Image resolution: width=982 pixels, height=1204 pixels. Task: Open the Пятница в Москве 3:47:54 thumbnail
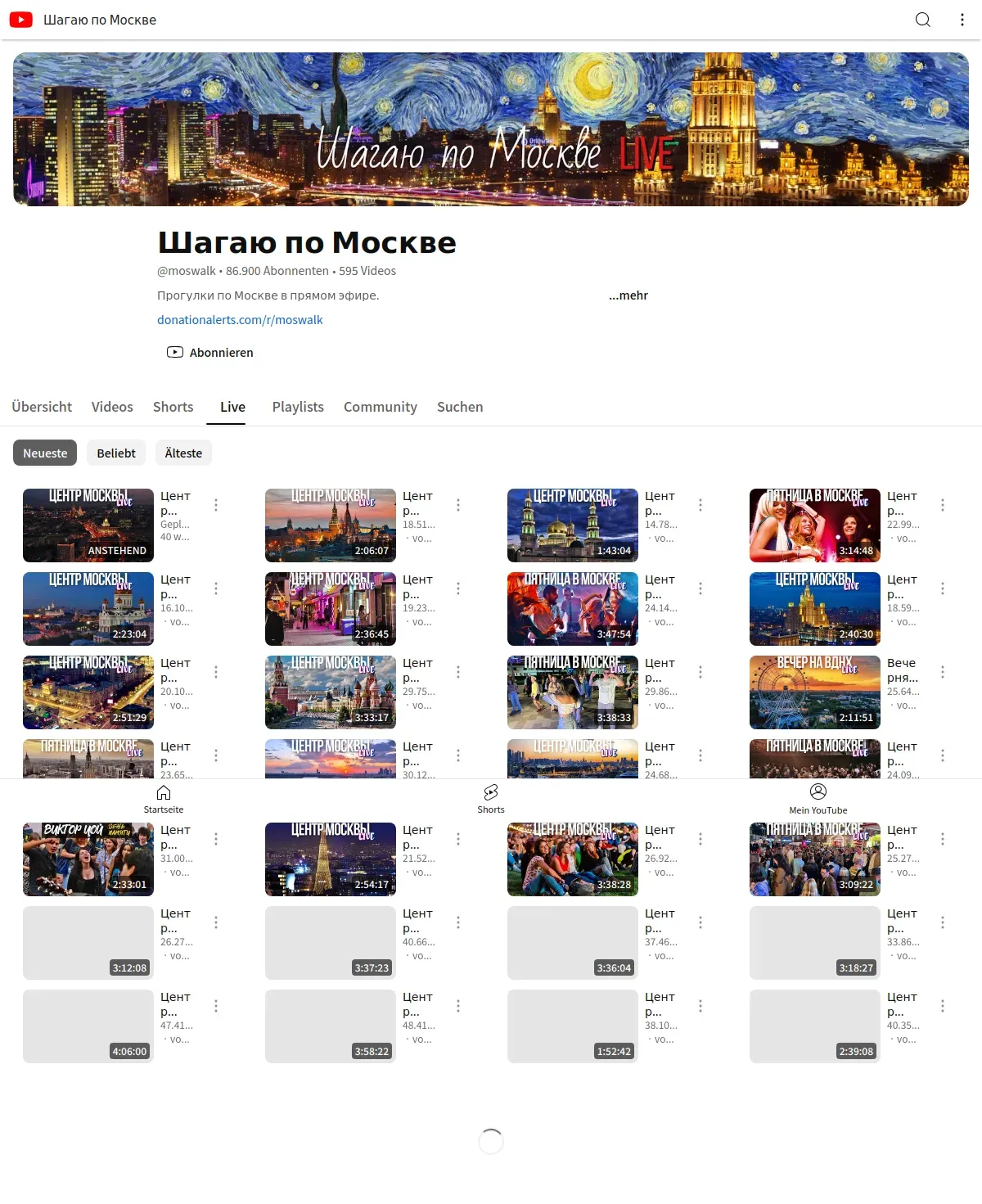573,609
